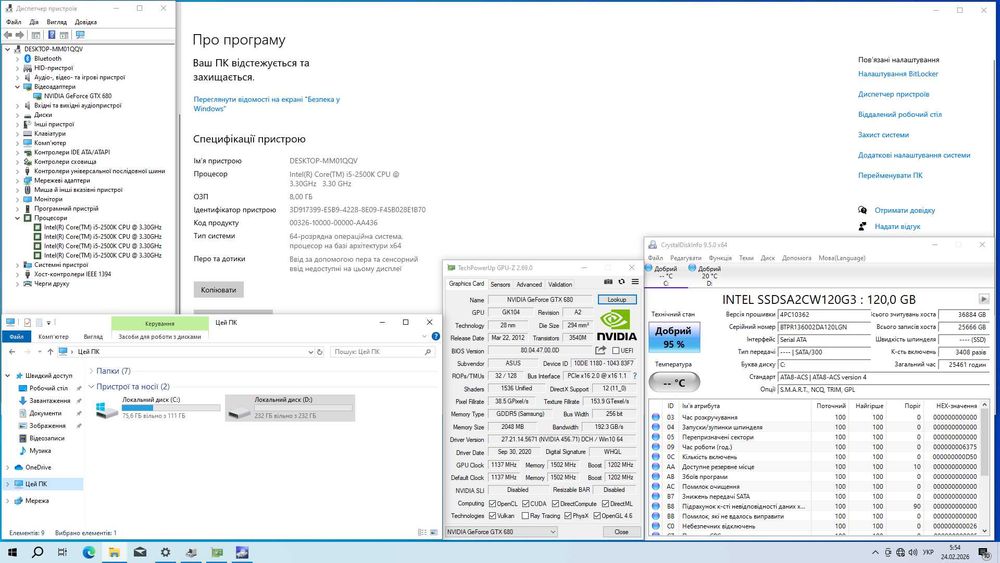Switch Explorer to details view icon
The height and width of the screenshot is (563, 1000).
(422, 532)
